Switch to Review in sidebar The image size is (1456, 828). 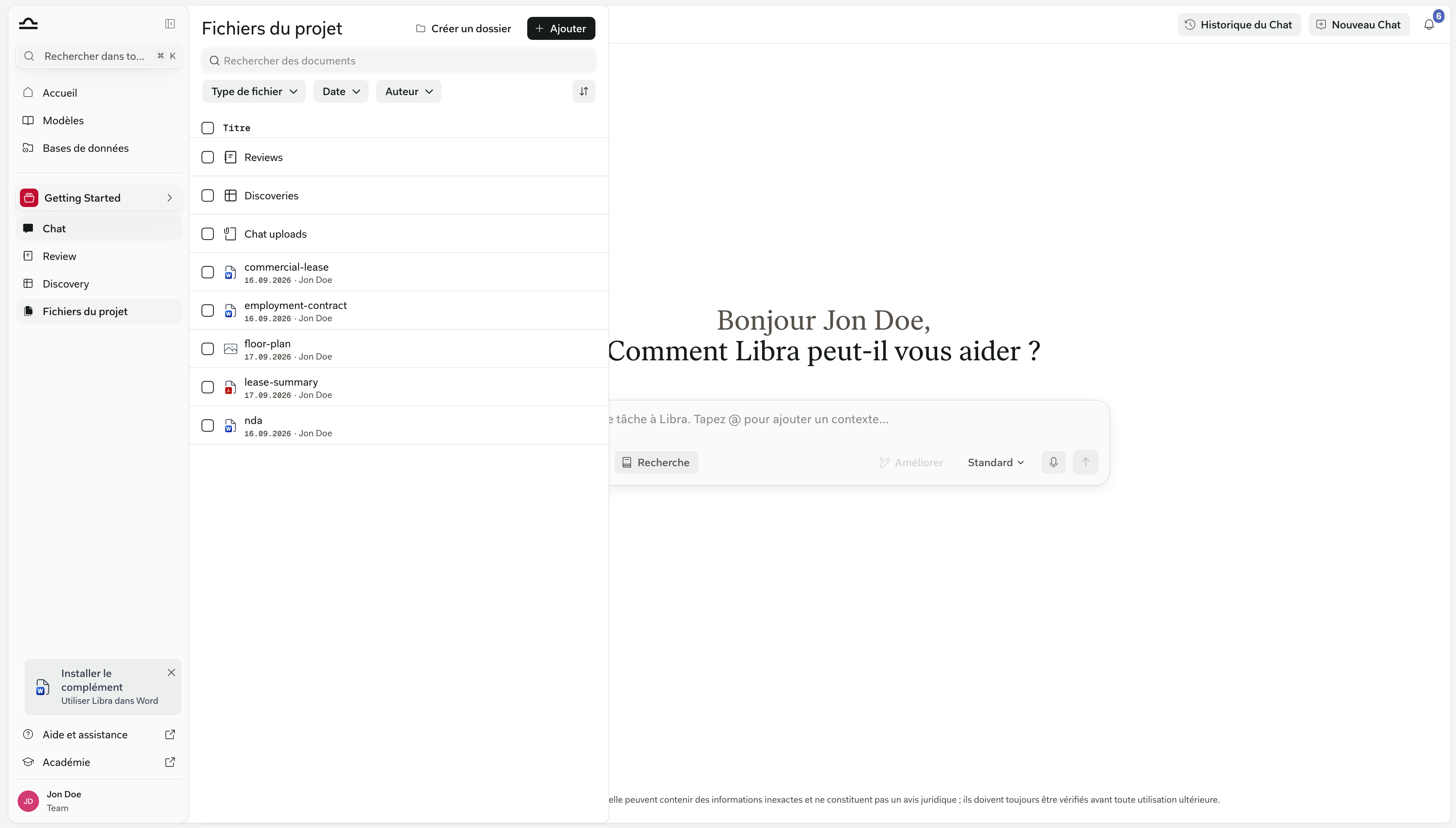(99, 256)
